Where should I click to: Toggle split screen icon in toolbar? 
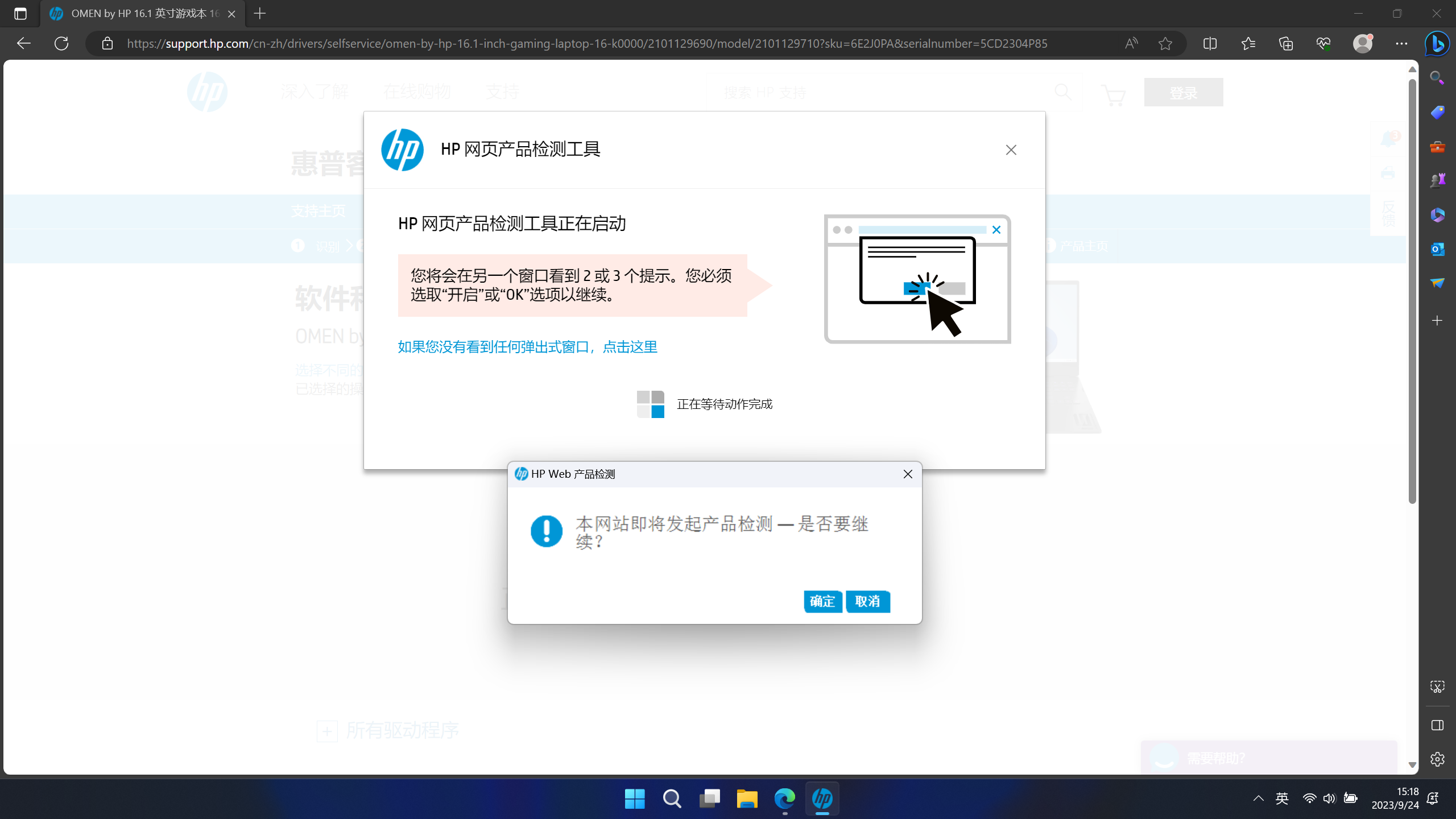[1210, 43]
